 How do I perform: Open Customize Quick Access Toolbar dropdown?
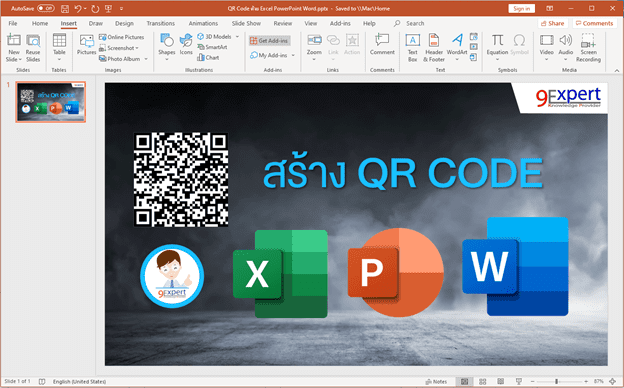(121, 8)
